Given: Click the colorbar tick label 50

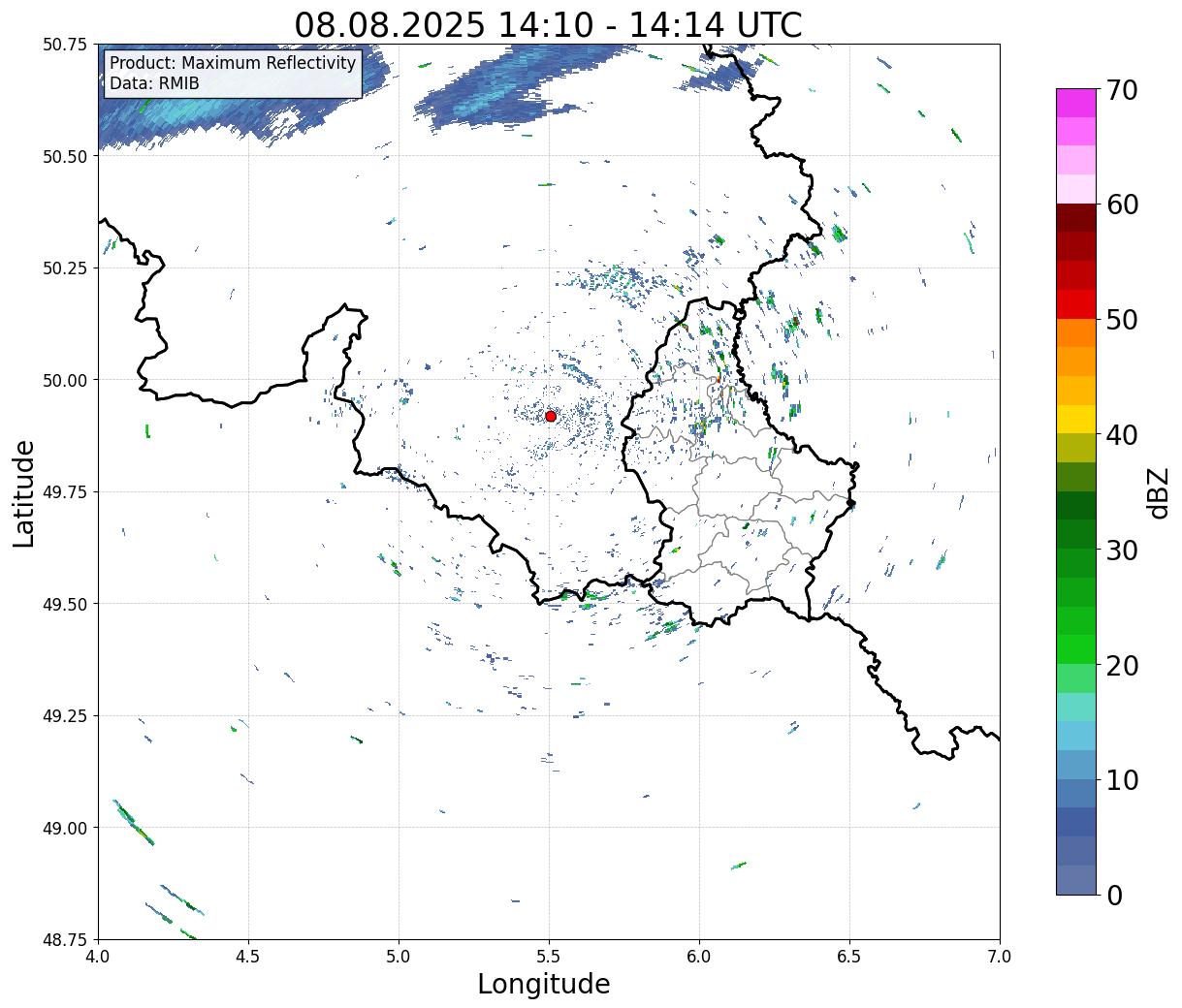Looking at the screenshot, I should click(x=1122, y=320).
